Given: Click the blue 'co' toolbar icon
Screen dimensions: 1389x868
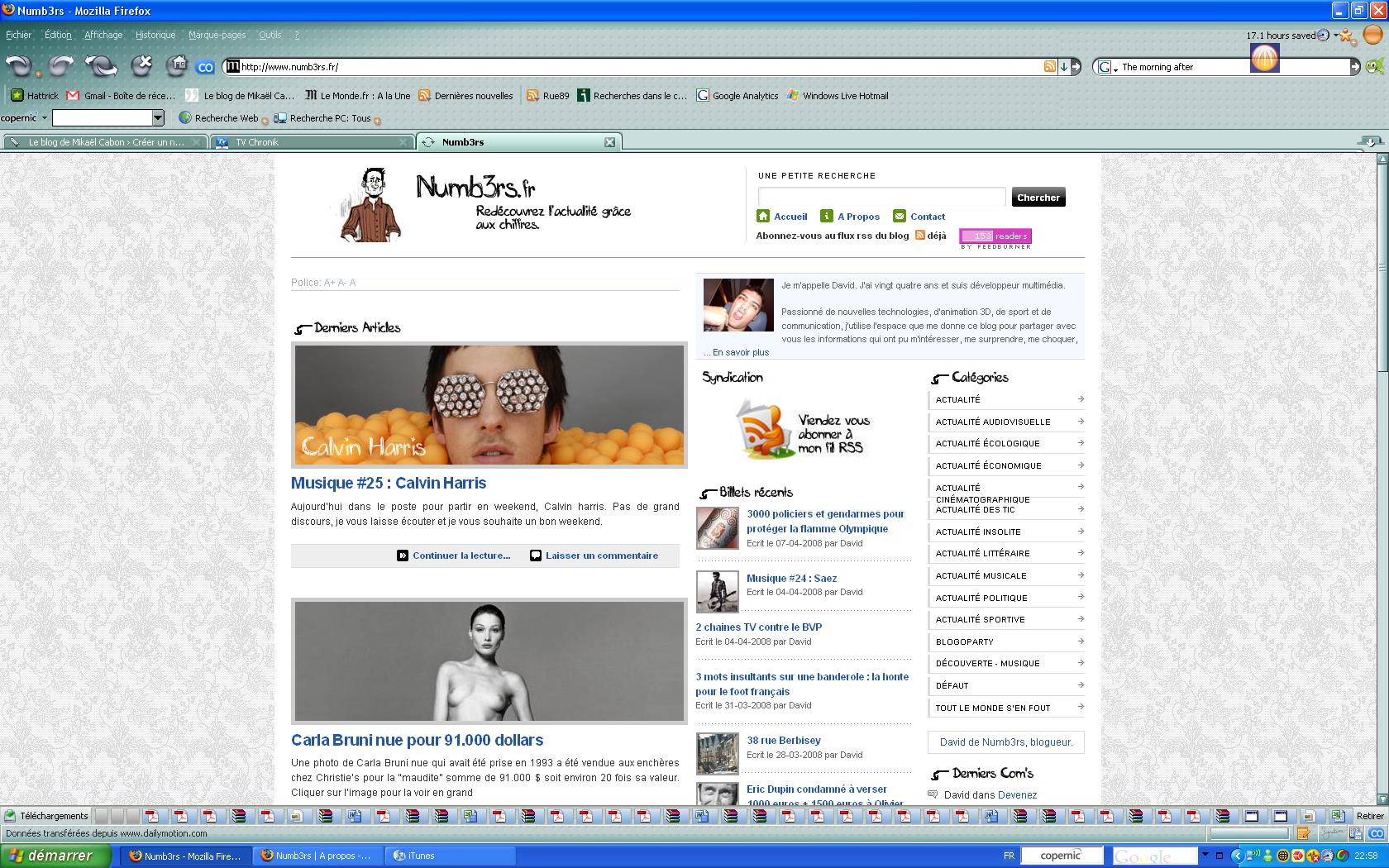Looking at the screenshot, I should coord(205,68).
